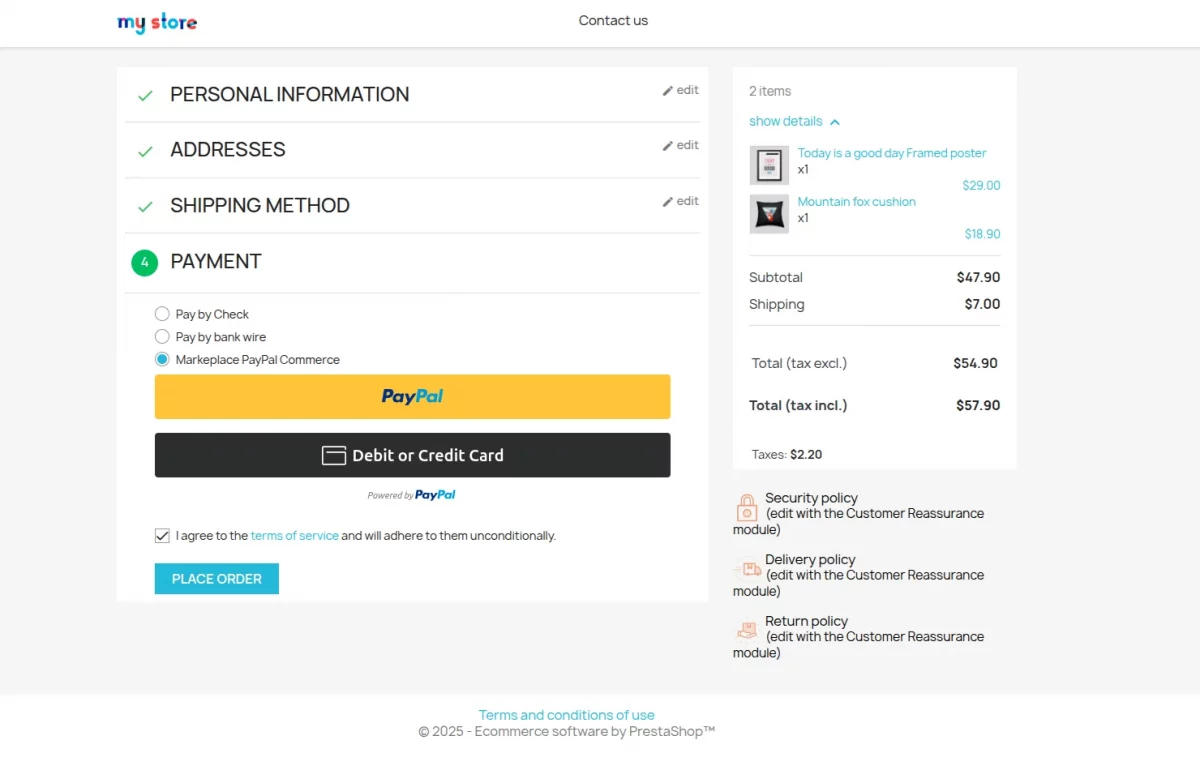Click the Return policy icon
This screenshot has width=1200, height=783.
(x=747, y=631)
